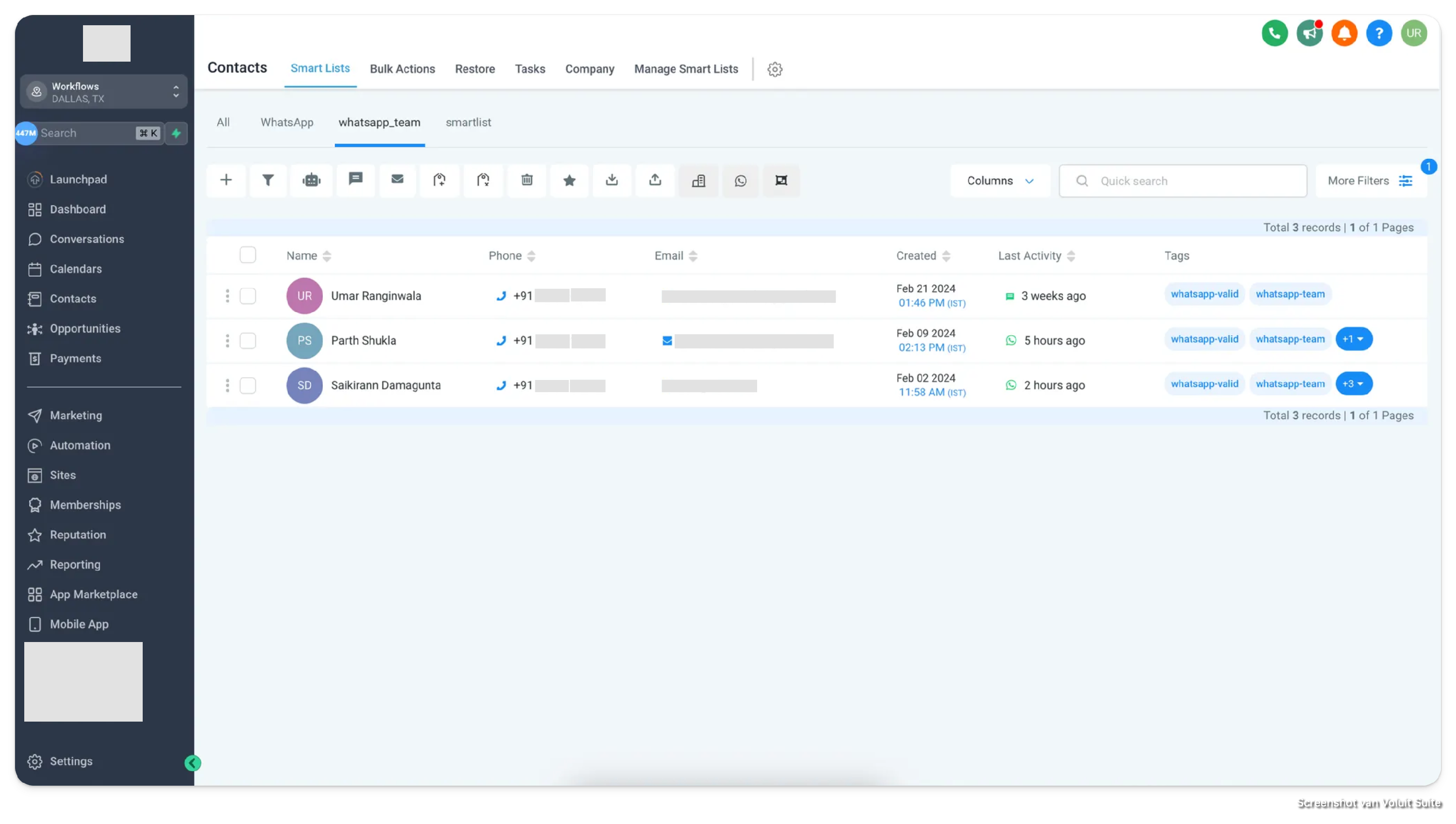Click the star review request icon
Image resolution: width=1456 pixels, height=824 pixels.
click(x=569, y=181)
